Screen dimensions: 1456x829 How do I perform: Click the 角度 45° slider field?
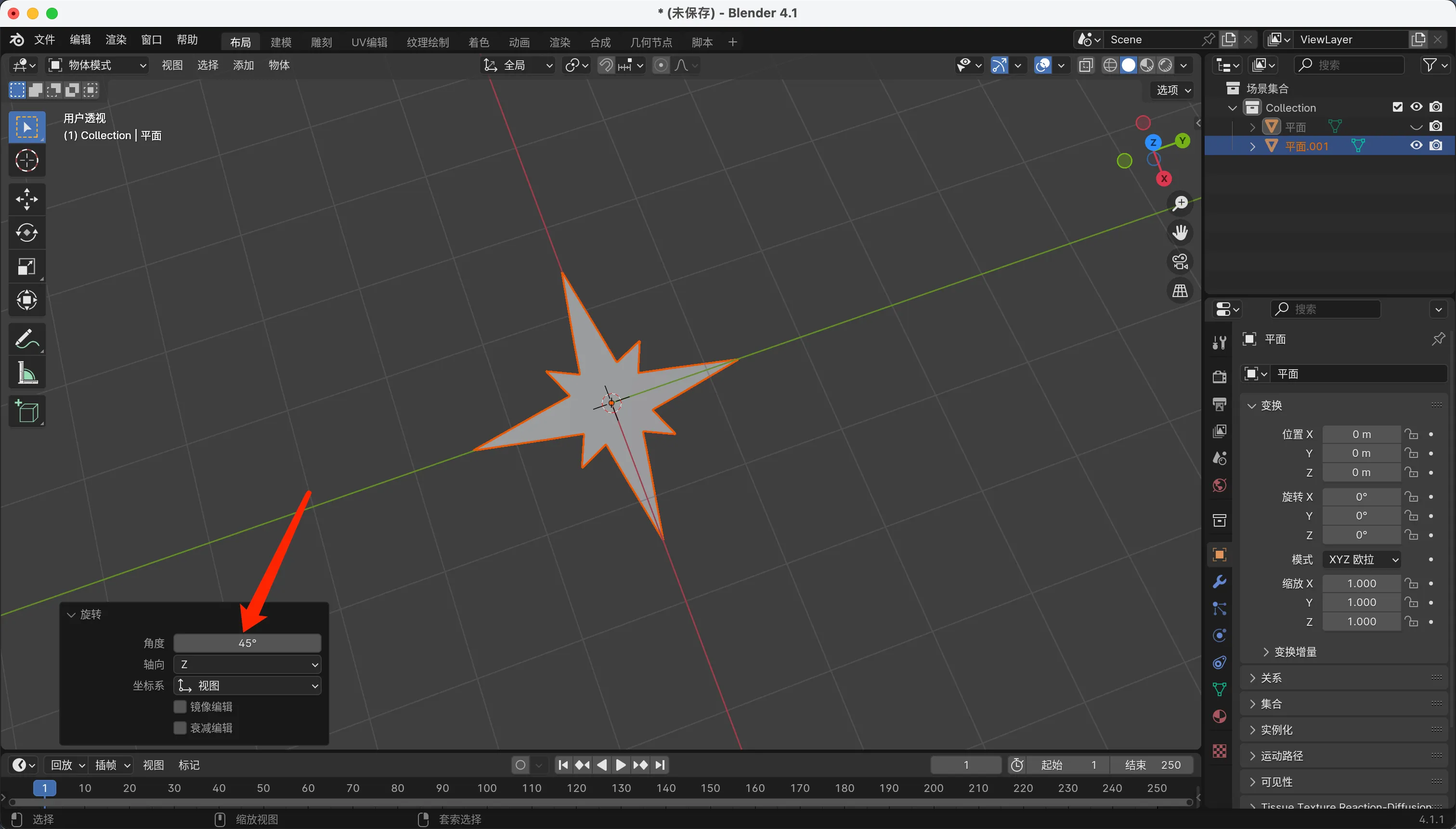247,643
